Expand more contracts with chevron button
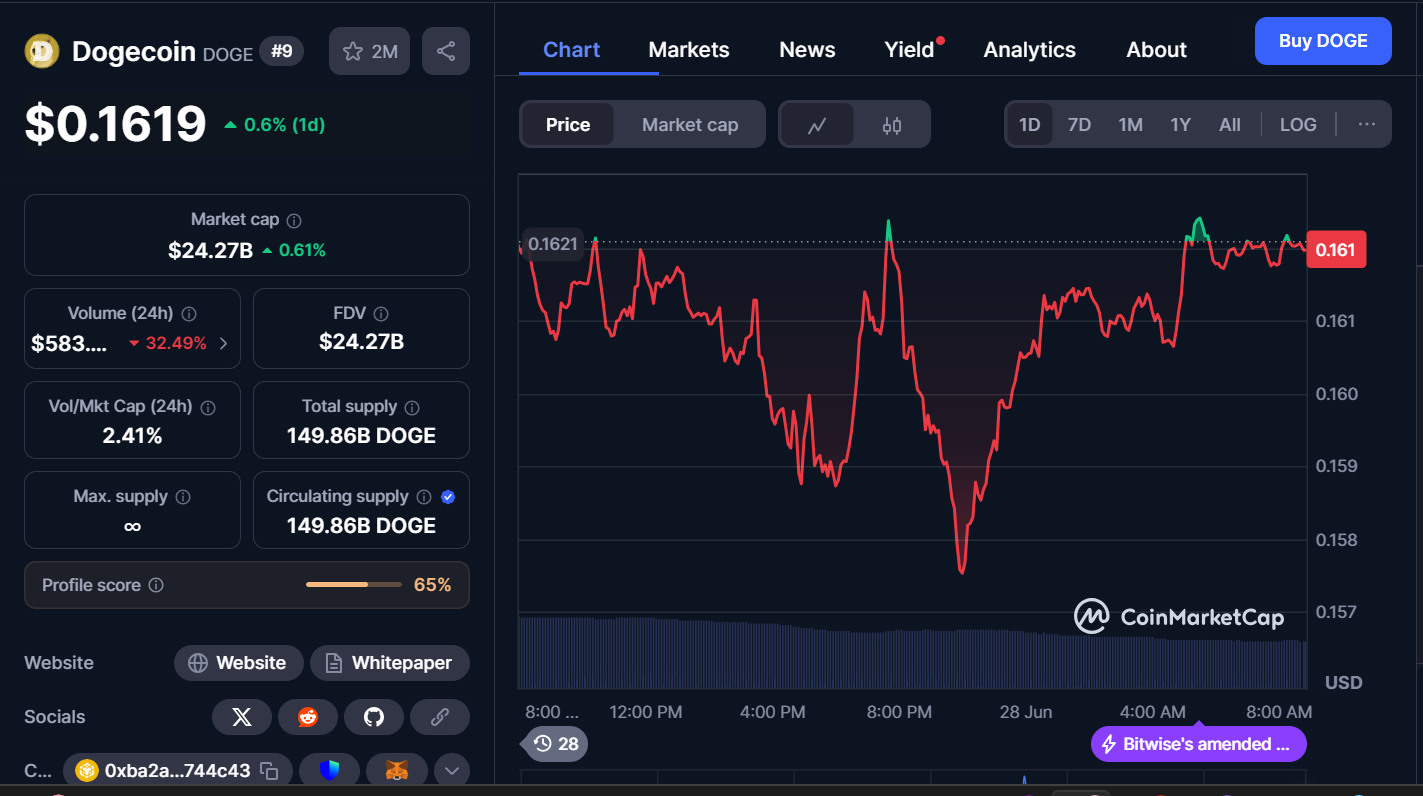Viewport: 1423px width, 796px height. tap(452, 771)
